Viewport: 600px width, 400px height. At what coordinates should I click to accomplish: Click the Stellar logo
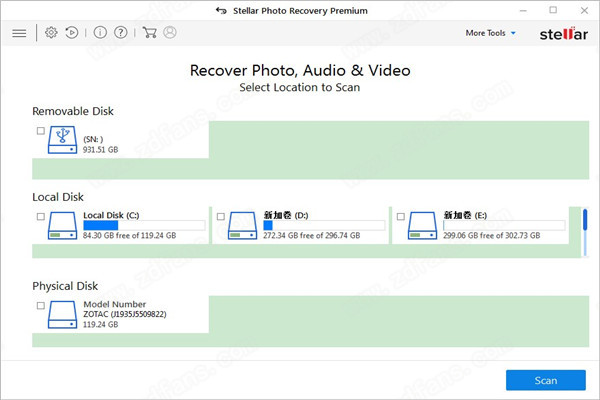coord(564,34)
